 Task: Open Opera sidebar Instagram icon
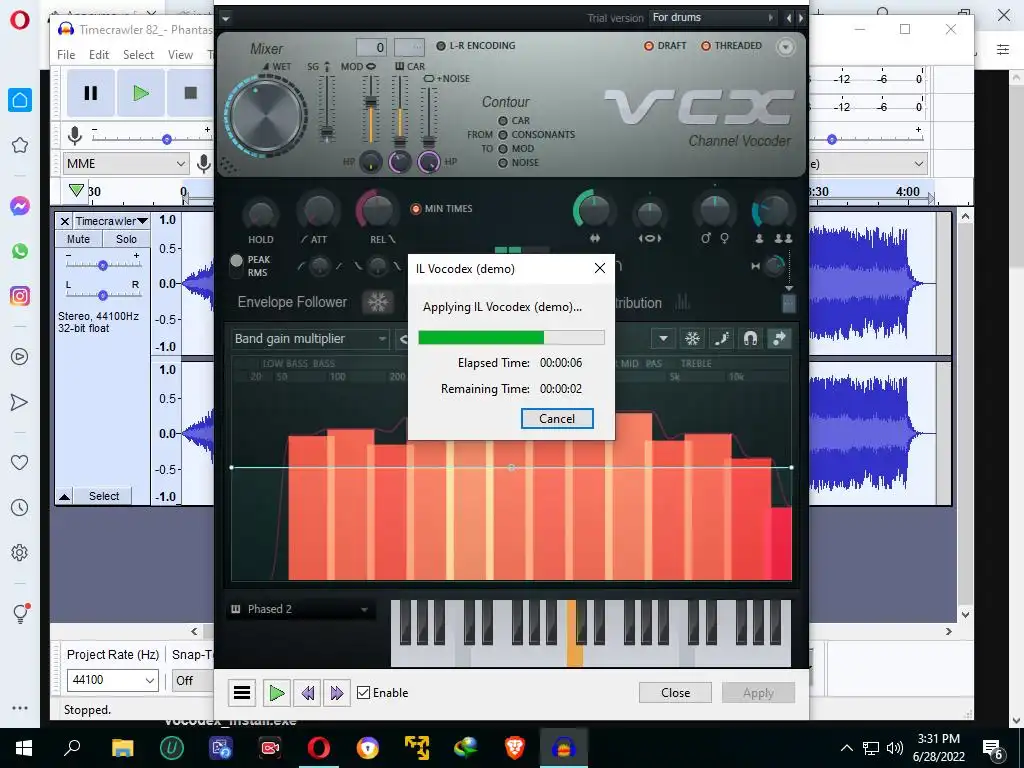[20, 296]
